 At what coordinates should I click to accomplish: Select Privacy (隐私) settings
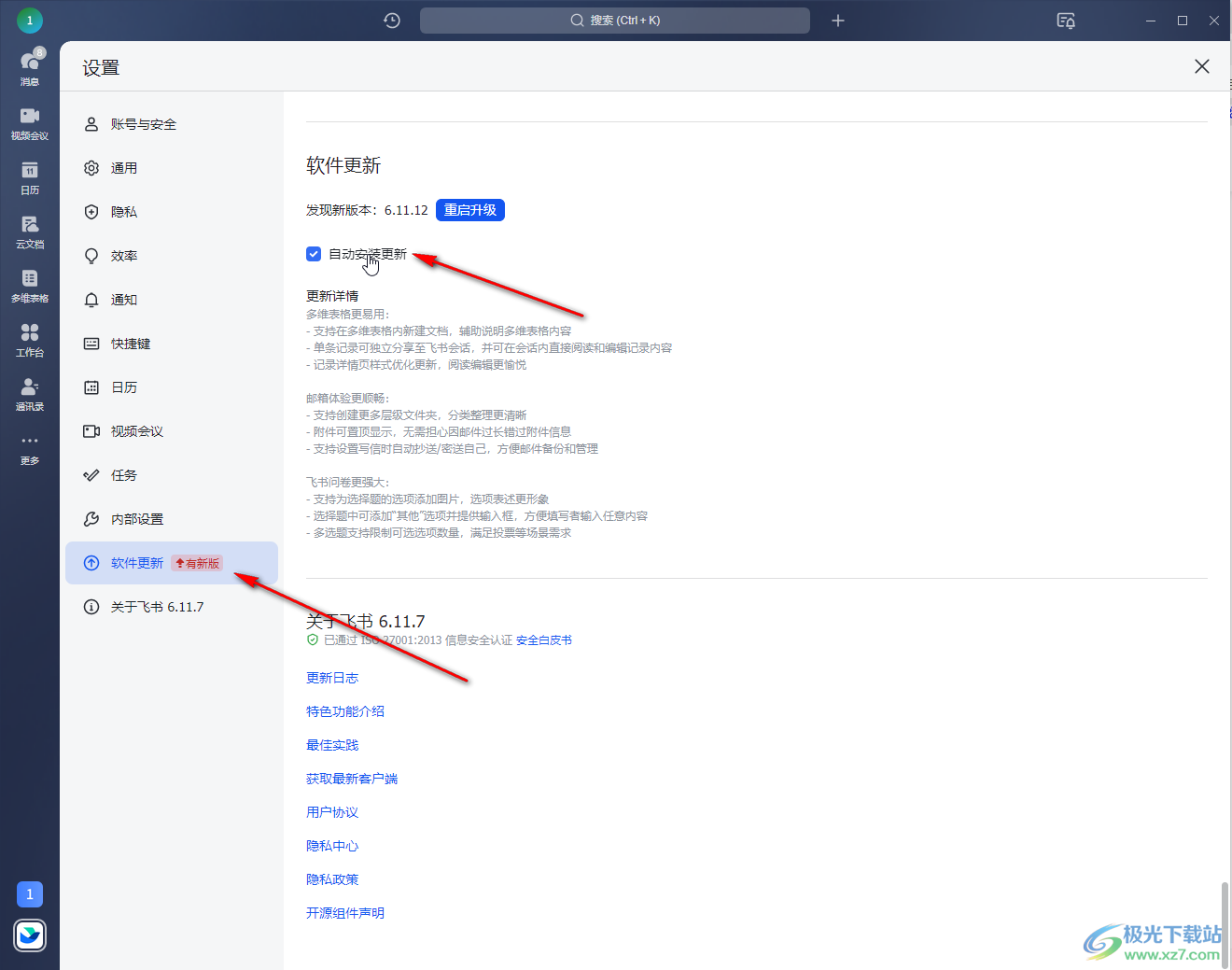[172, 212]
